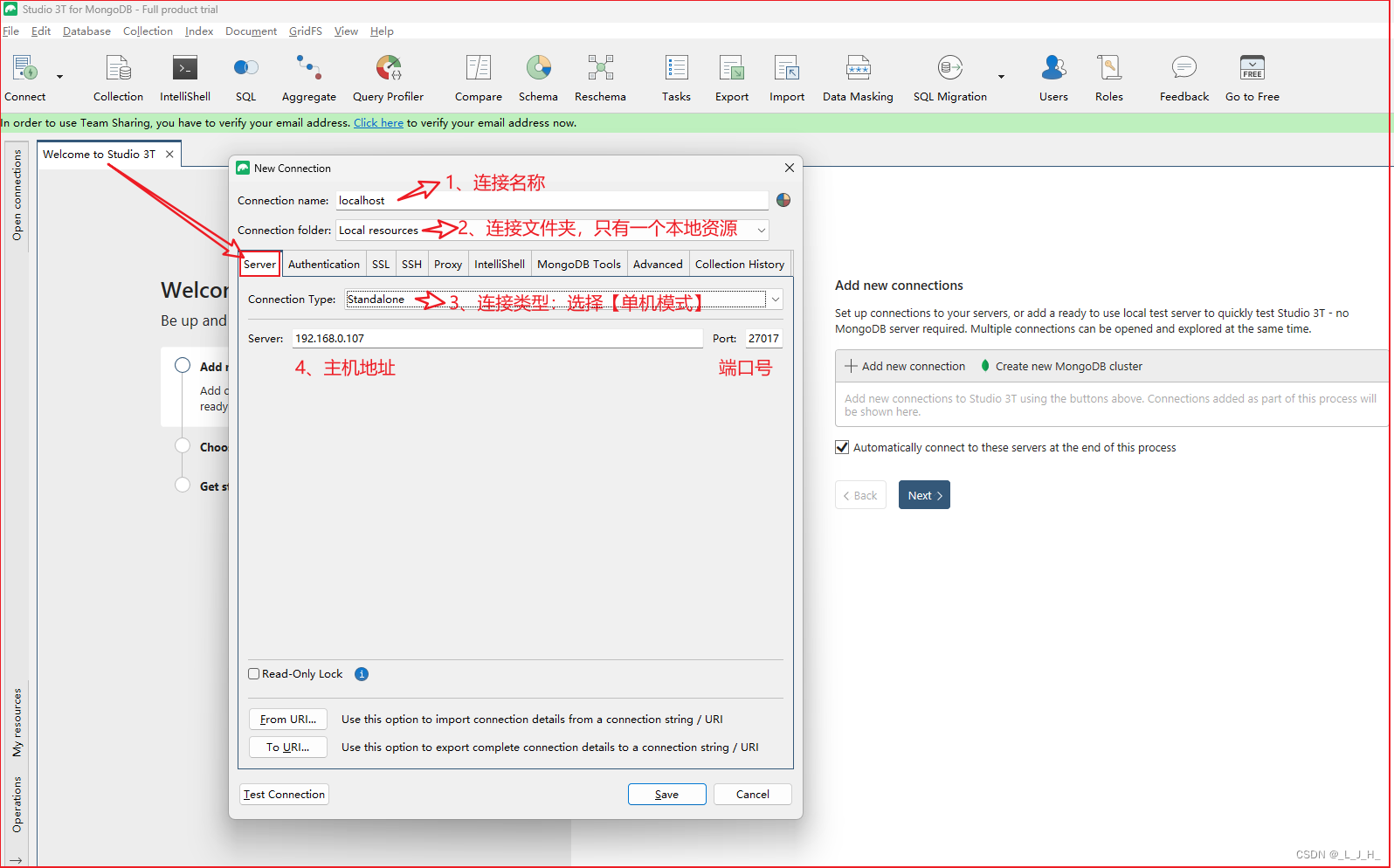Follow the 'Click here' email verification link

coord(378,123)
